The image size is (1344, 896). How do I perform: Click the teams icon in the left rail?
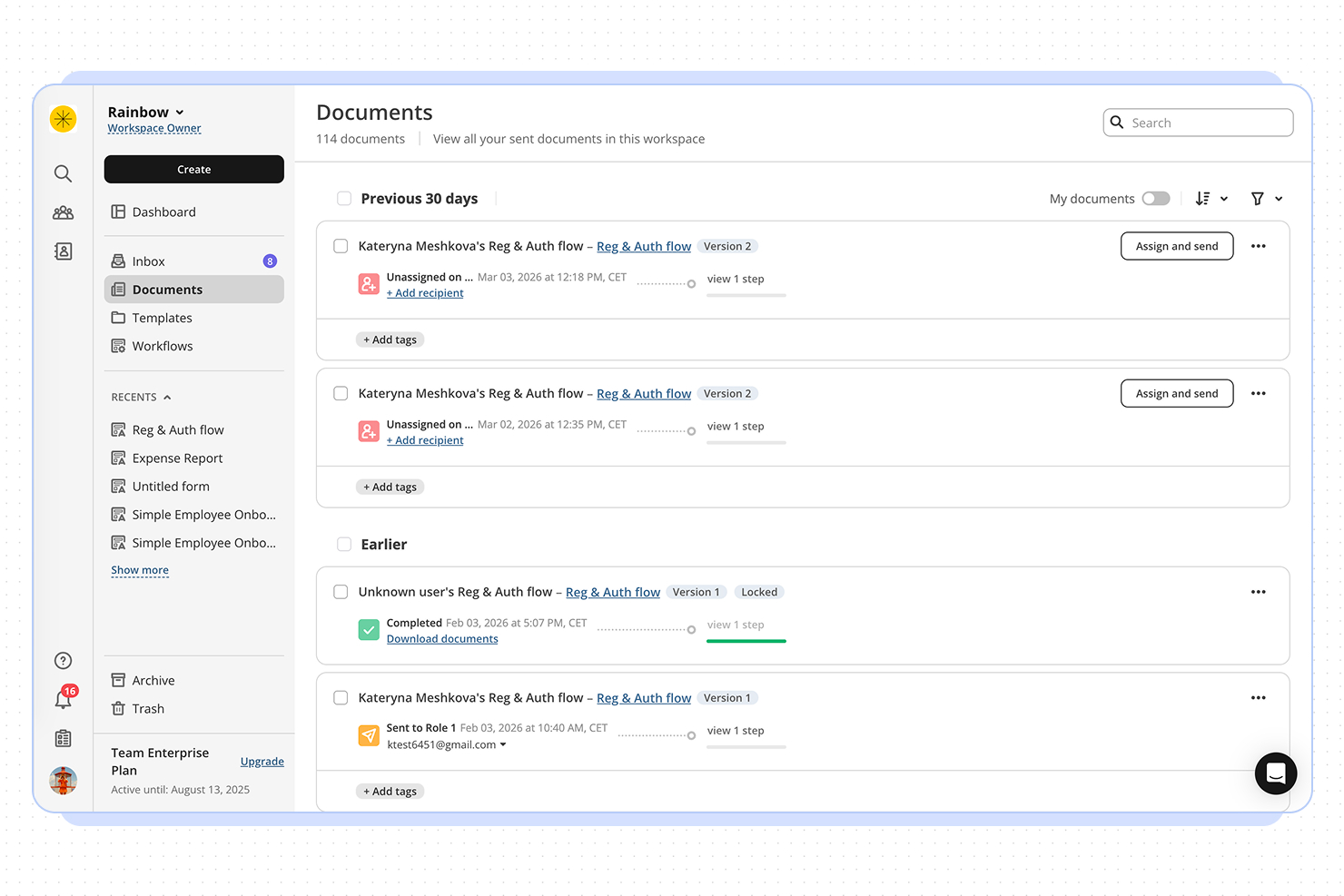tap(63, 212)
